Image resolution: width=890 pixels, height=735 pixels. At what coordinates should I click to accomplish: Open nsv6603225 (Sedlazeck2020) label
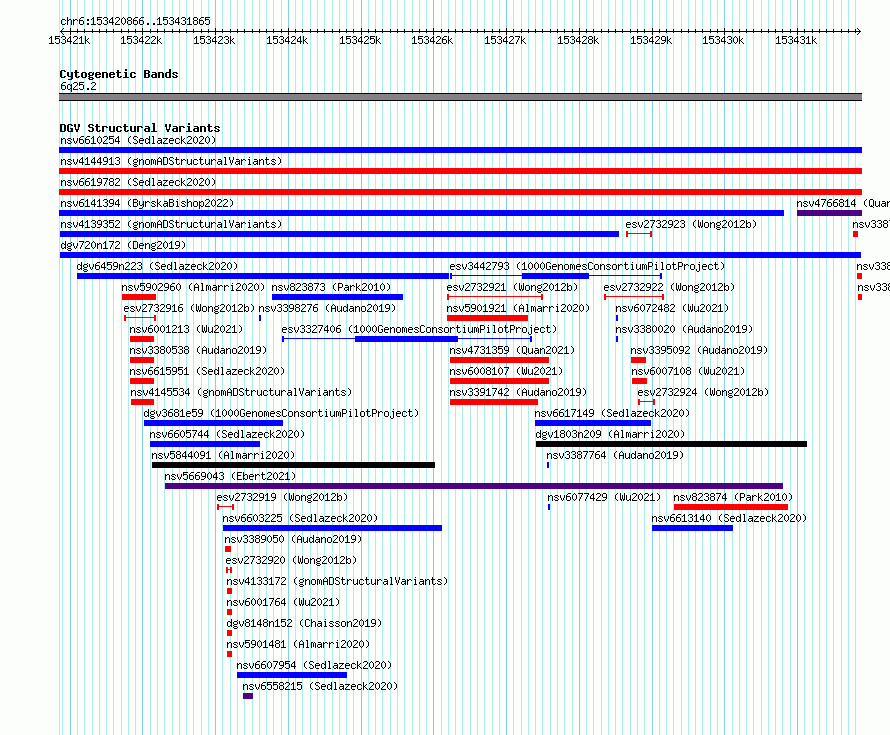tap(300, 518)
